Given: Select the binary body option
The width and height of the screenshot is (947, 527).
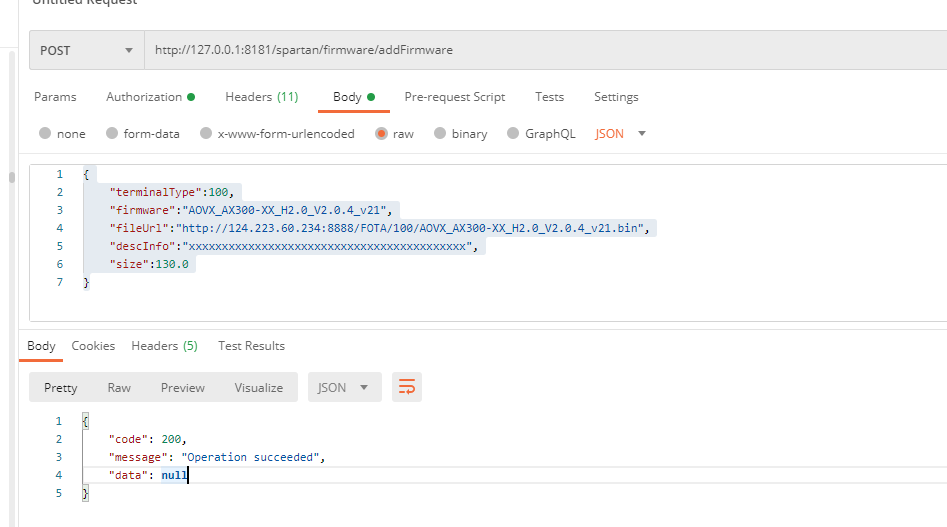Looking at the screenshot, I should click(440, 134).
